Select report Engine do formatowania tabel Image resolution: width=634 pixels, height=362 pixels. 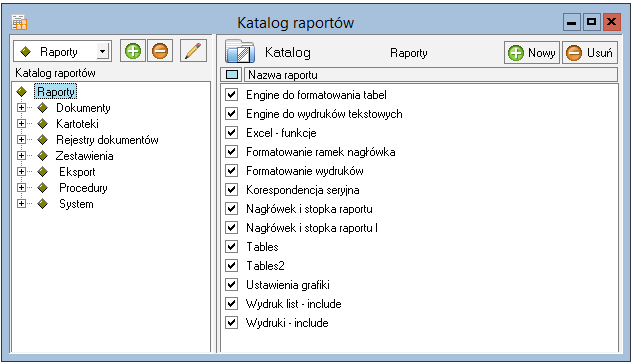[317, 95]
